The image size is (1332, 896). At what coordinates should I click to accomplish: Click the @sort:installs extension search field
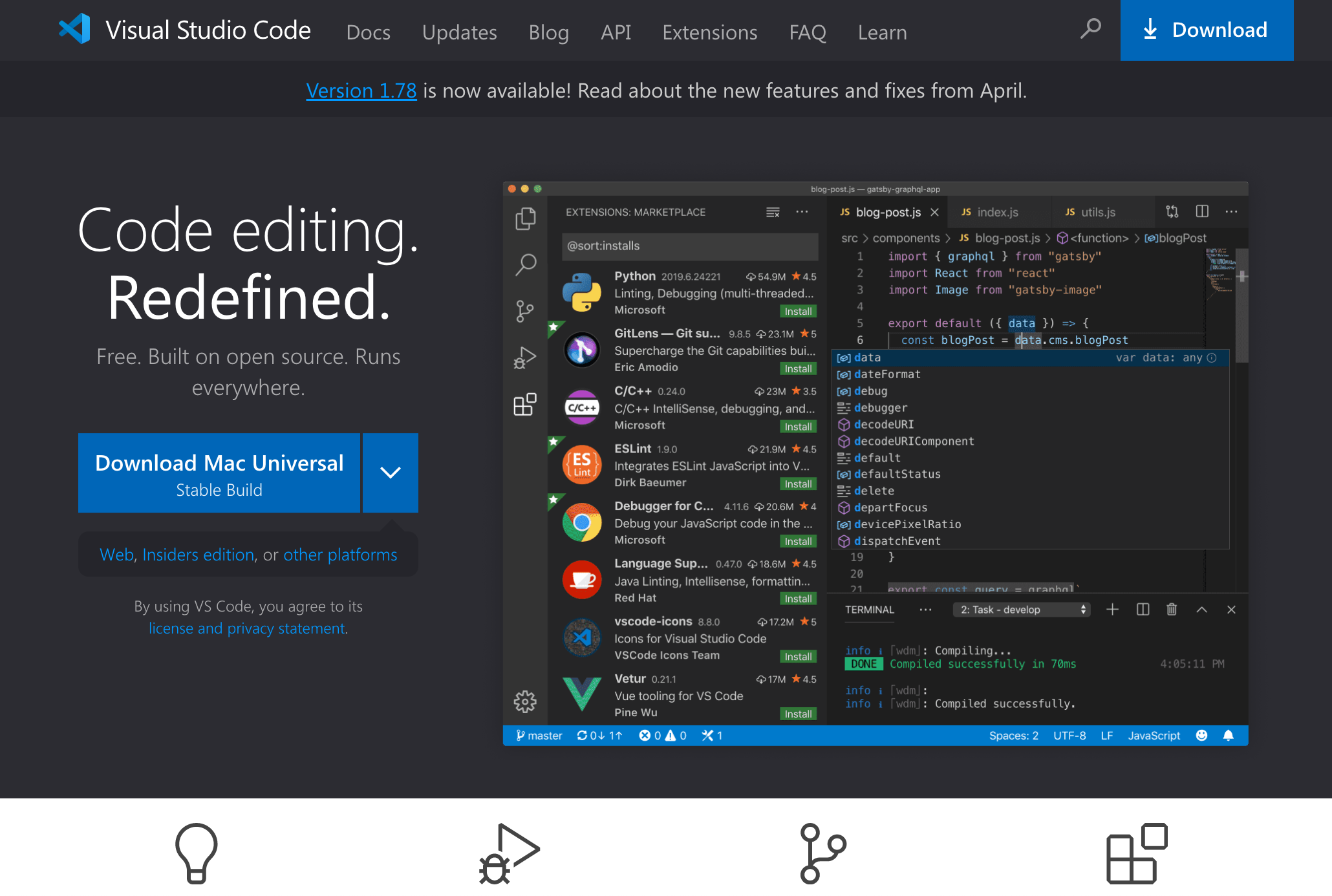690,246
